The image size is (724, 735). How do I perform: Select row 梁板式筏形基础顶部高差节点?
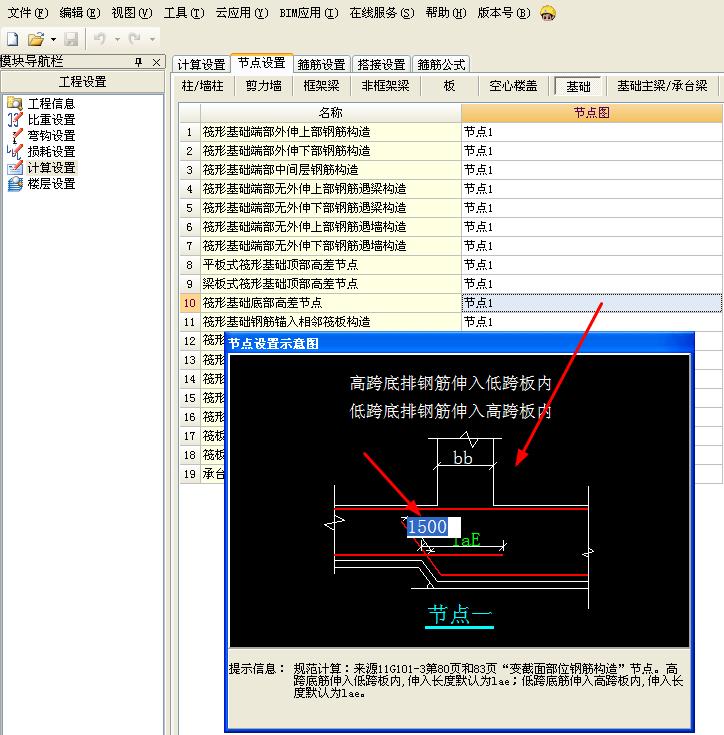(331, 284)
